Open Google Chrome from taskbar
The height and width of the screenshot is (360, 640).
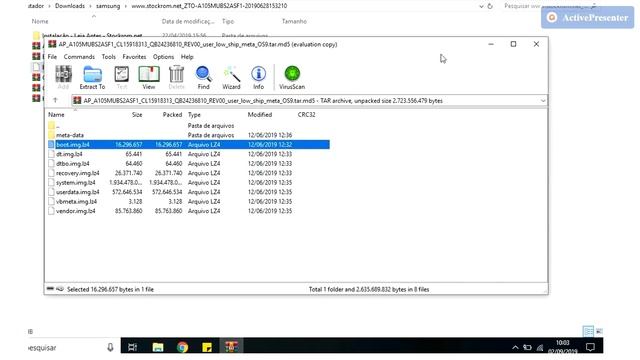(182, 347)
